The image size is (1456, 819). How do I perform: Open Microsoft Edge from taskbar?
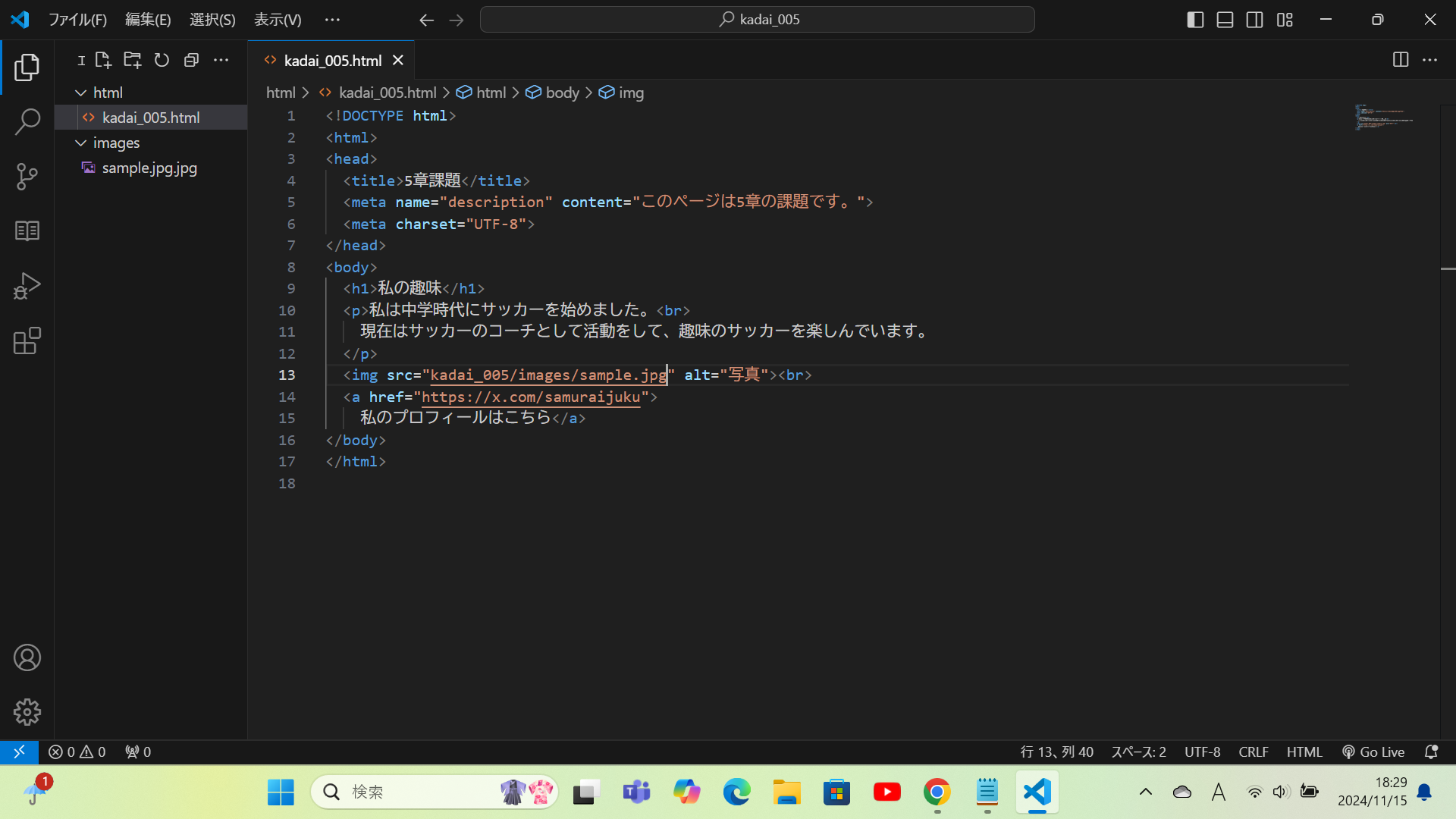(736, 792)
